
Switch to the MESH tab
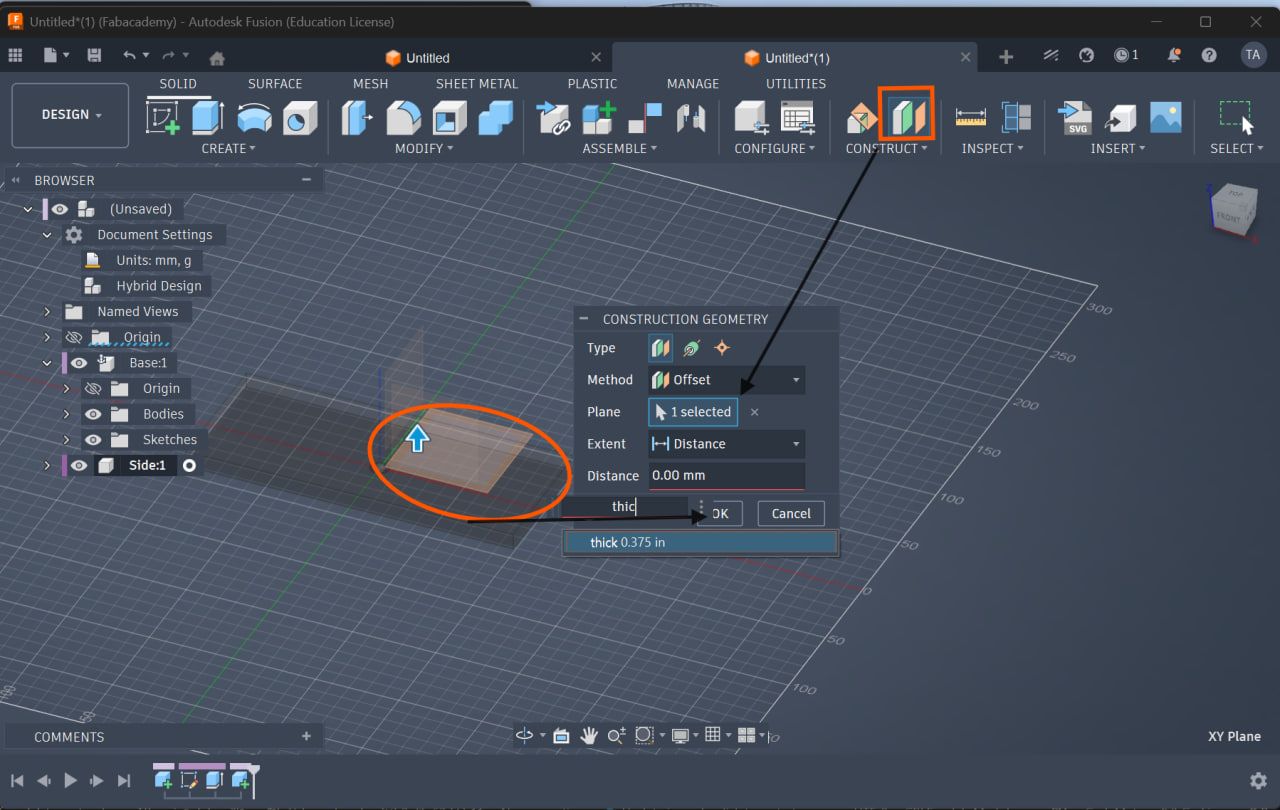pos(371,84)
